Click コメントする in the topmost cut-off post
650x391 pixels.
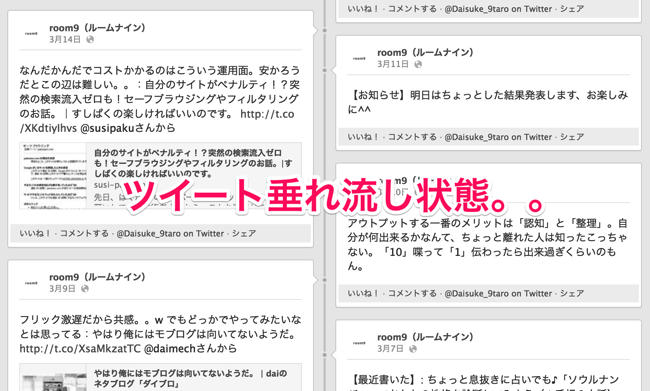coord(412,9)
